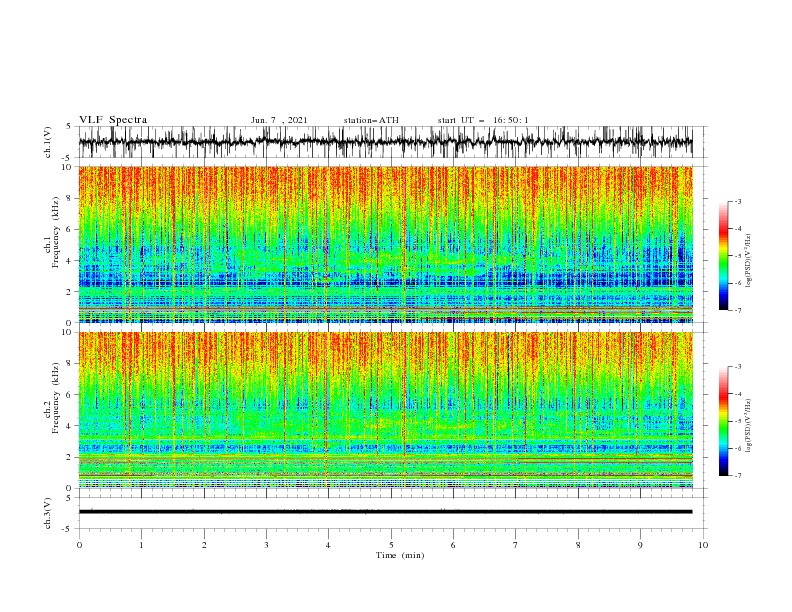Click time-axis tick label "3"
The width and height of the screenshot is (792, 612).
266,545
